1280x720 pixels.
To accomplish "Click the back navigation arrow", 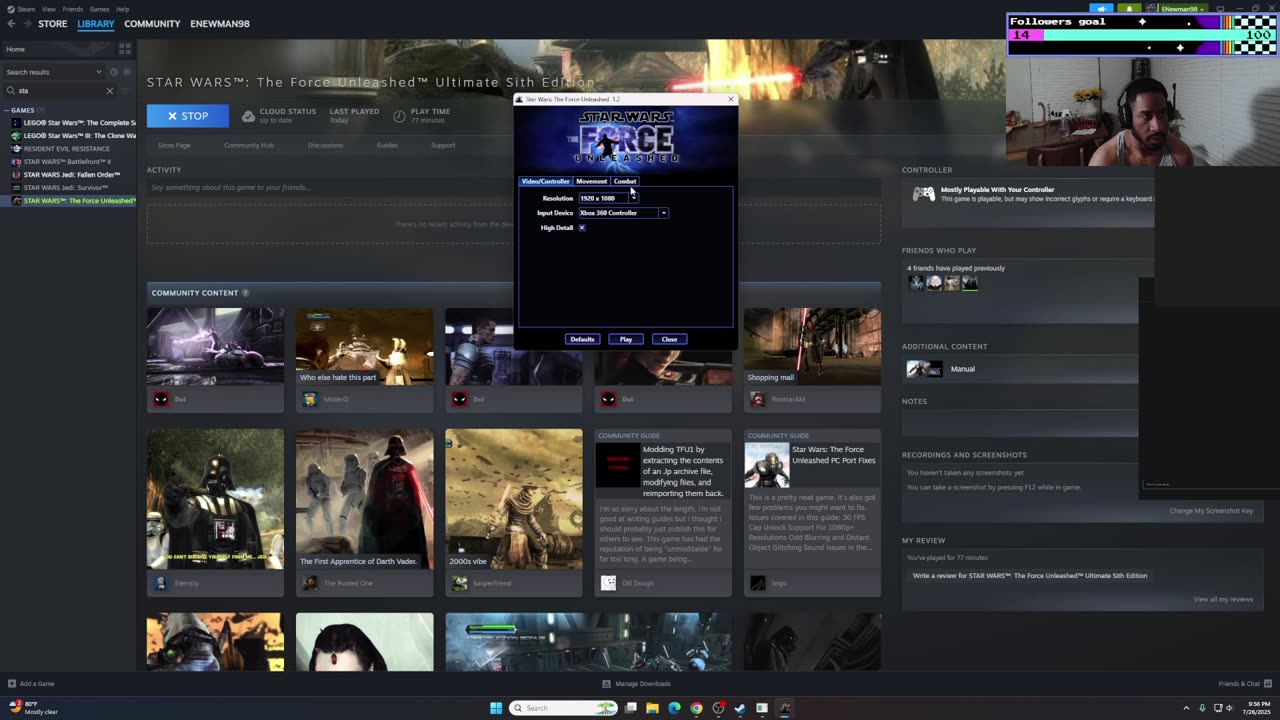I will click(x=11, y=24).
